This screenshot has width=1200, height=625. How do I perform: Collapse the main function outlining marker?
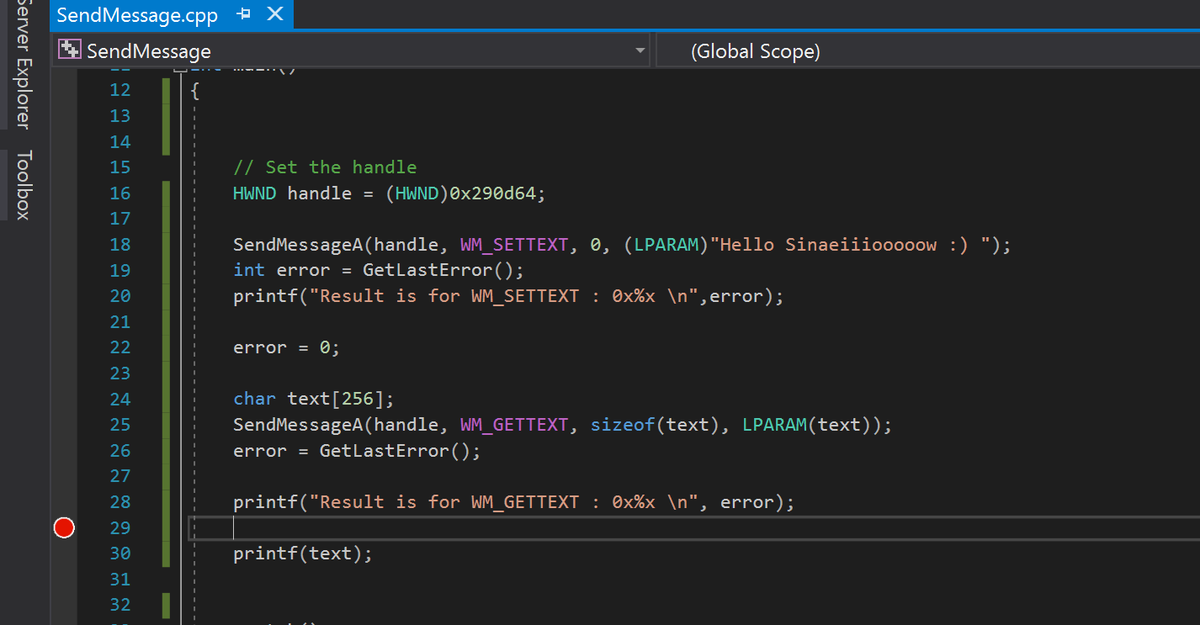coord(181,70)
